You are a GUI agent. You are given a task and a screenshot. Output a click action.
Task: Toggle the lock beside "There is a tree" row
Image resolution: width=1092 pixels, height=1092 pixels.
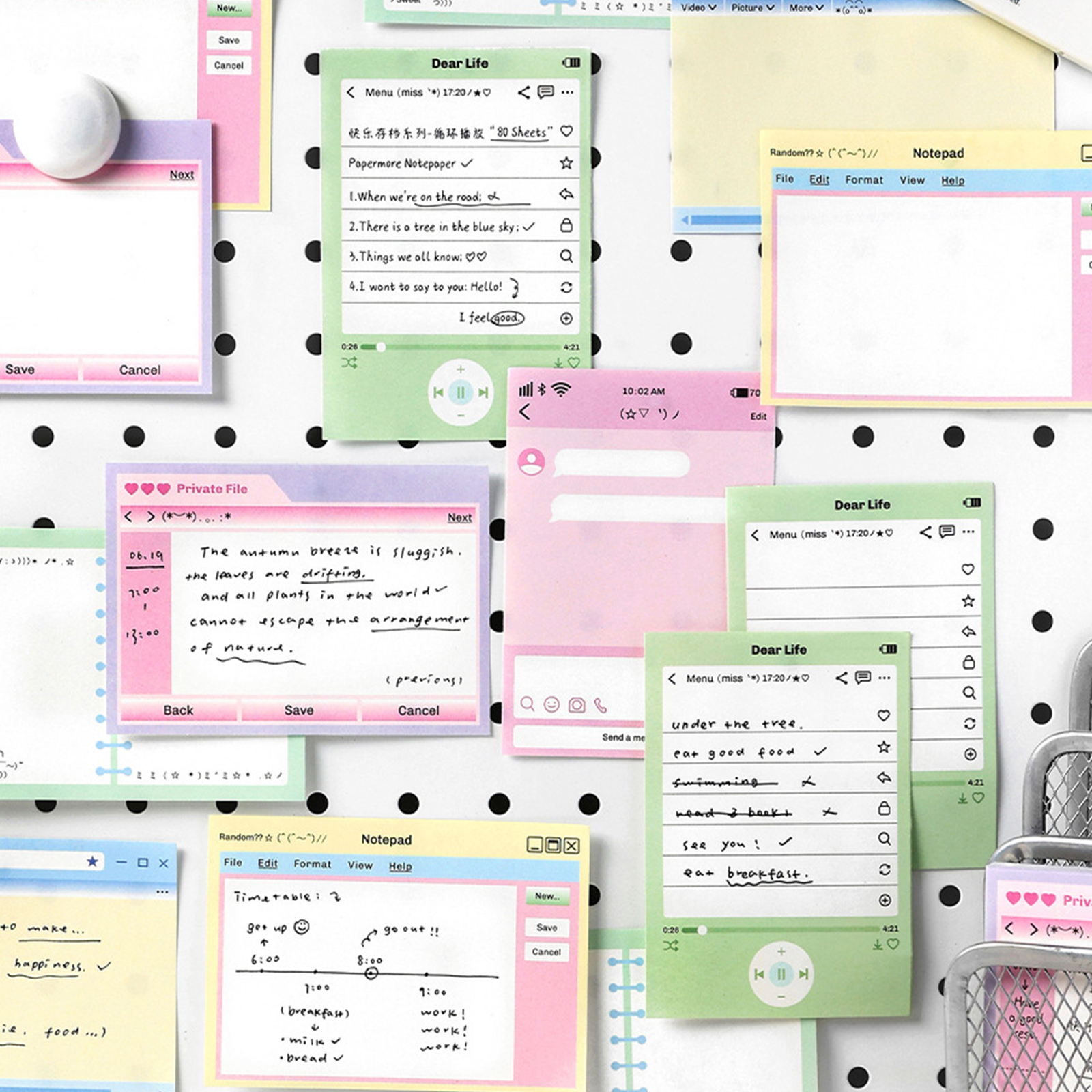(x=566, y=225)
